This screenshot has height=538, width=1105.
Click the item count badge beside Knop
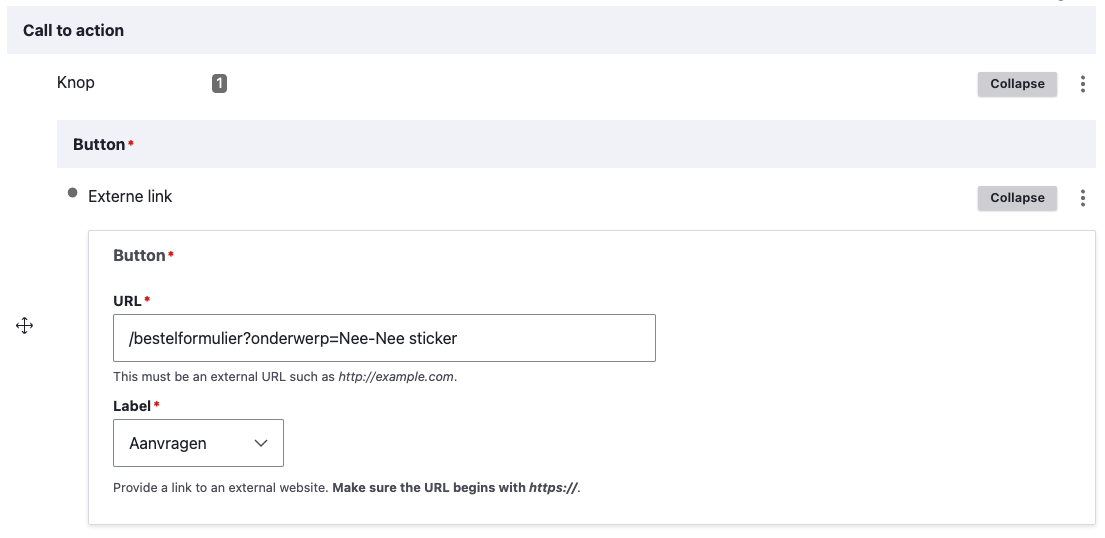(x=219, y=84)
